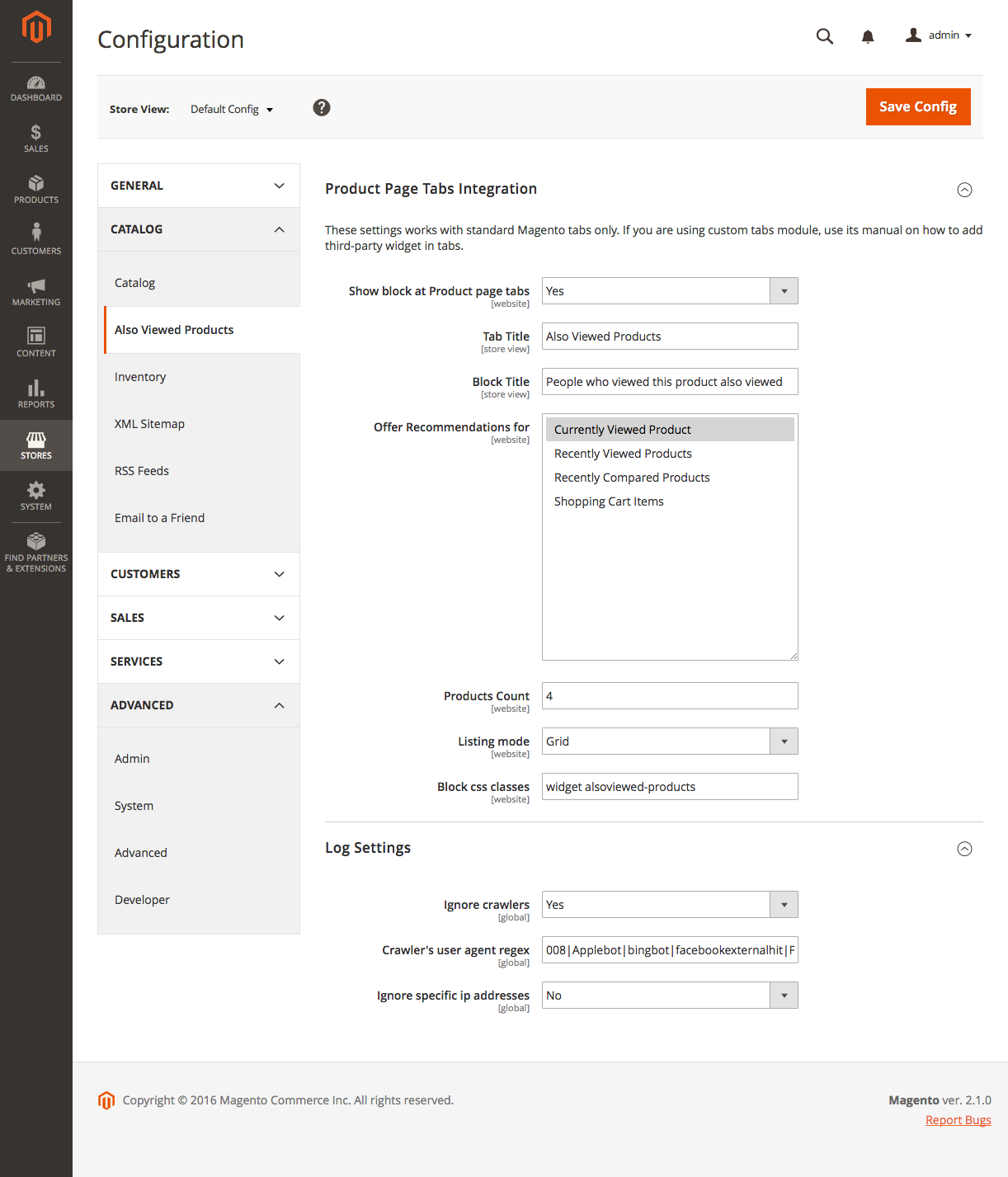Viewport: 1008px width, 1177px height.
Task: Expand the Services config group
Action: click(x=199, y=661)
